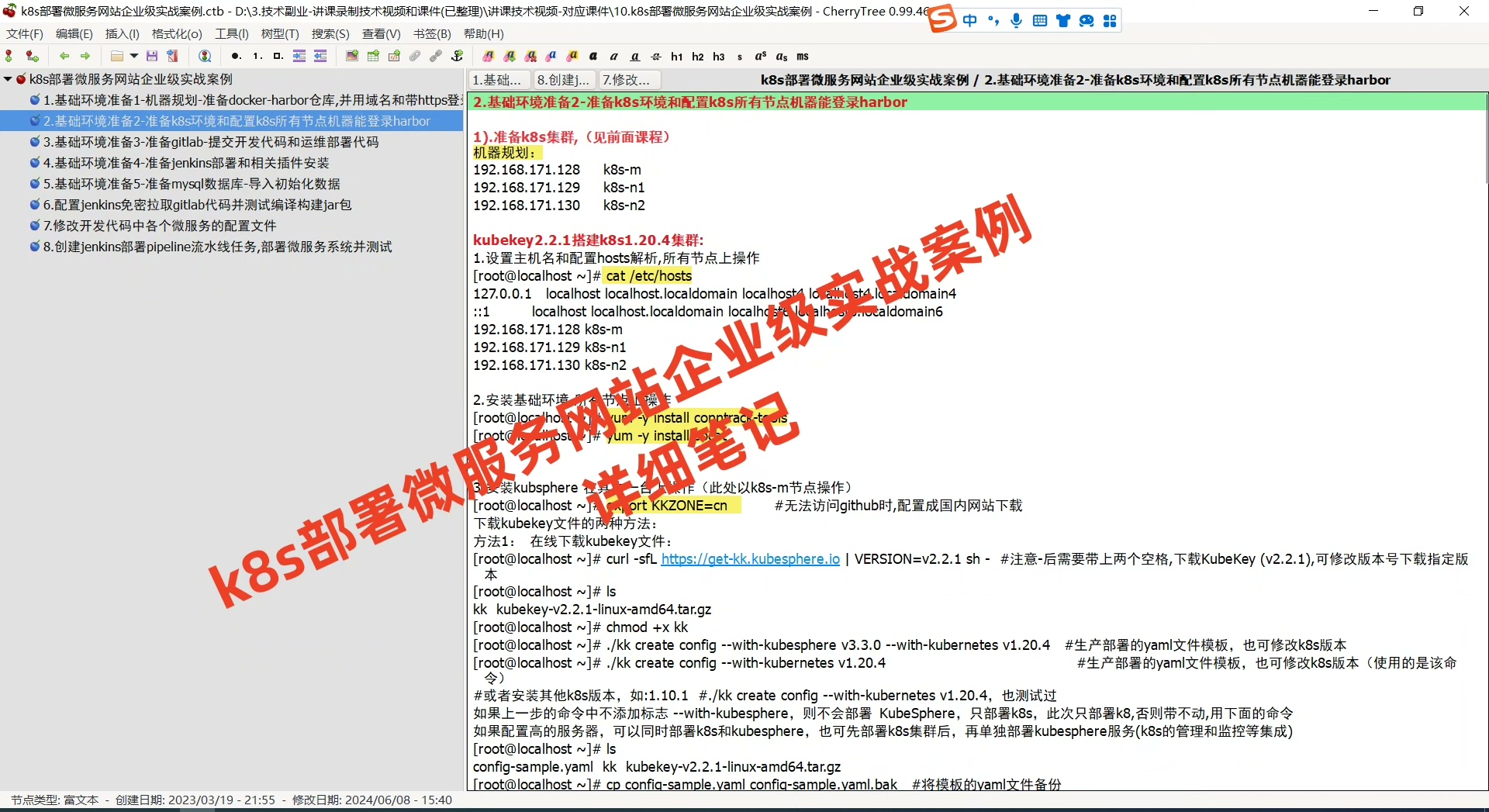1489x812 pixels.
Task: Open the 树型(T) menu
Action: click(x=280, y=34)
